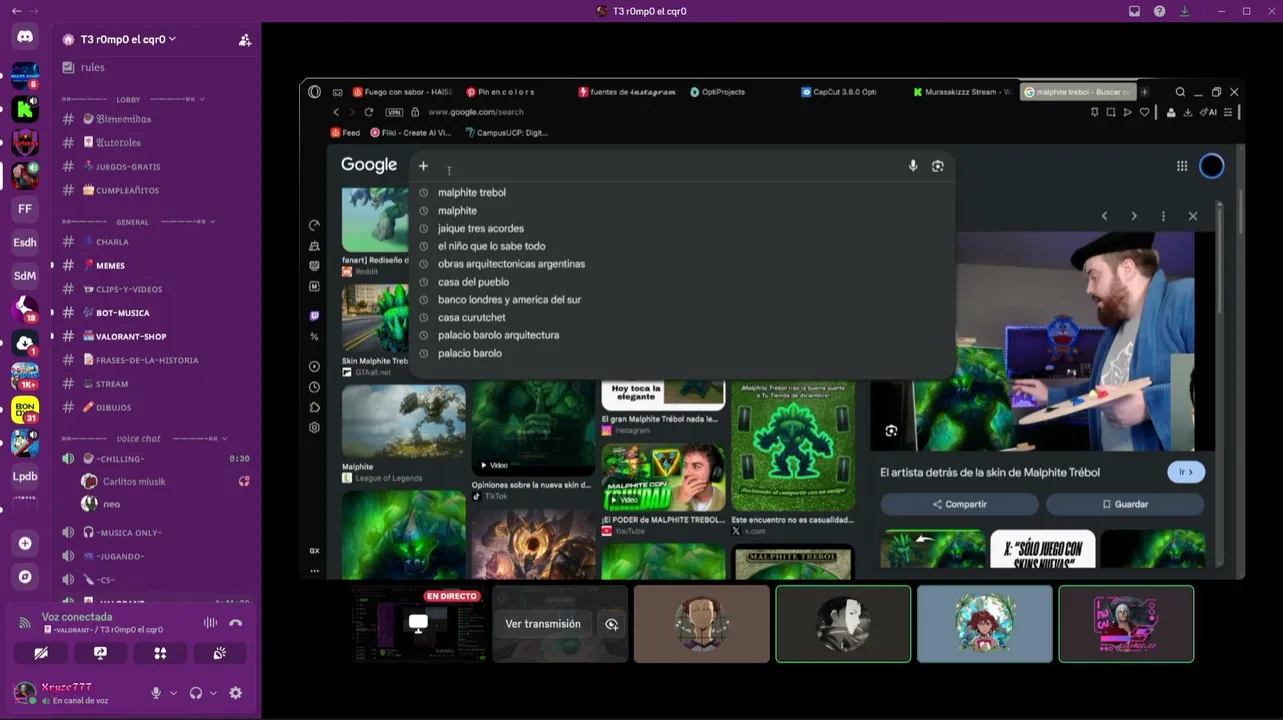Open Discord user settings gear
The height and width of the screenshot is (720, 1283).
(x=236, y=693)
